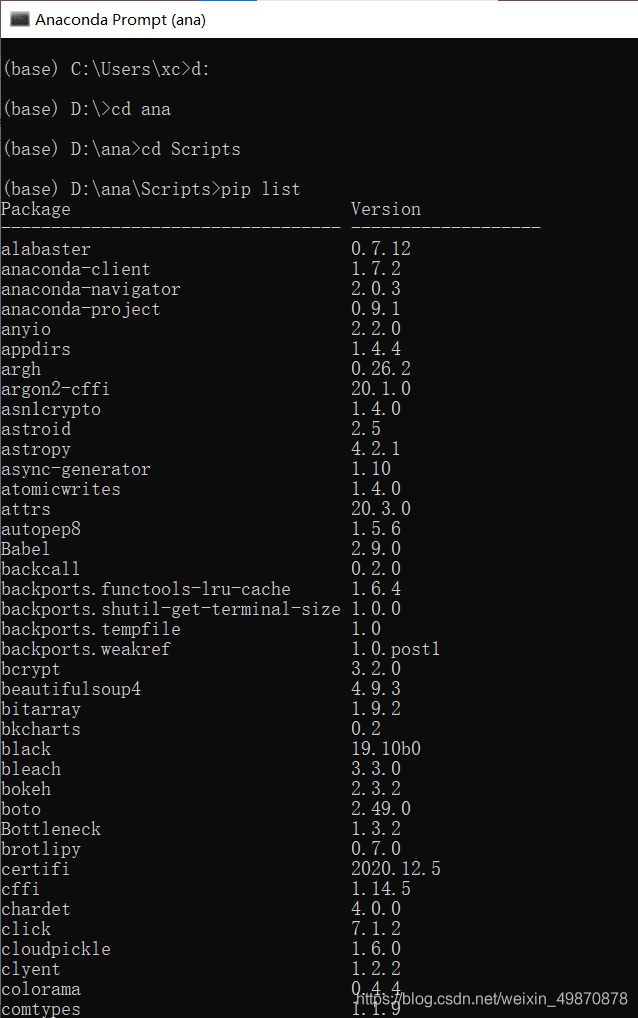
Task: Click the 'pip list' command line
Action: tap(152, 189)
